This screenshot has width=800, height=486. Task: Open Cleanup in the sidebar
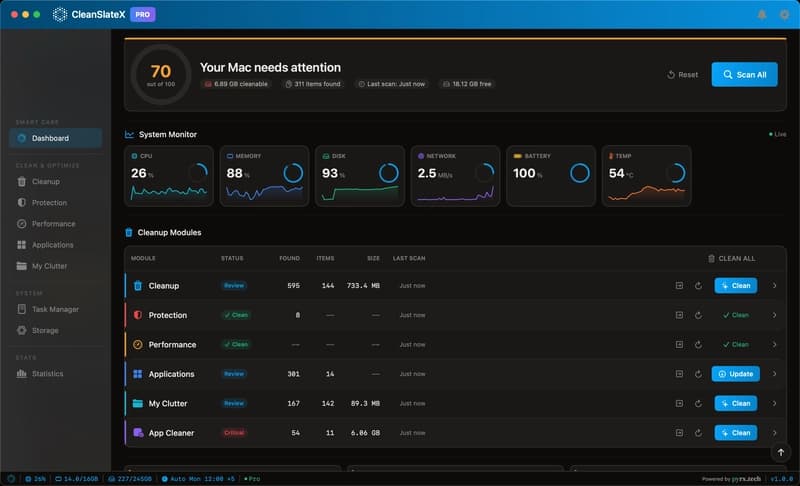[56, 182]
